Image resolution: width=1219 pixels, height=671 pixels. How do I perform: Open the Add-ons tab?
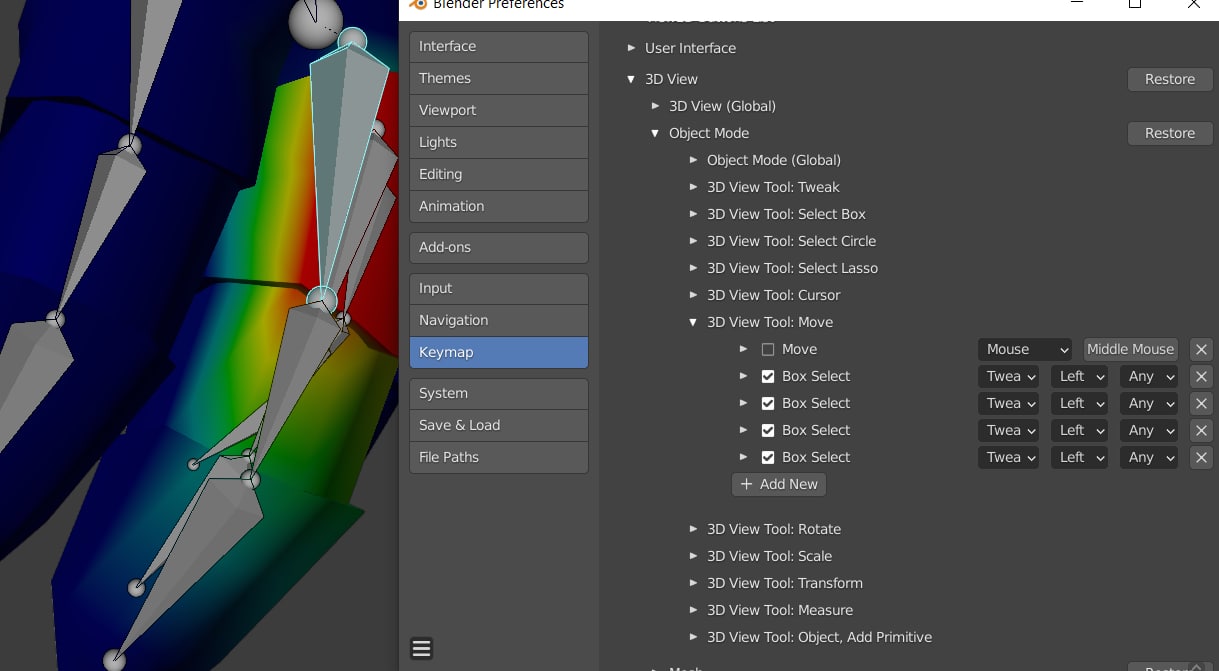[x=499, y=248]
